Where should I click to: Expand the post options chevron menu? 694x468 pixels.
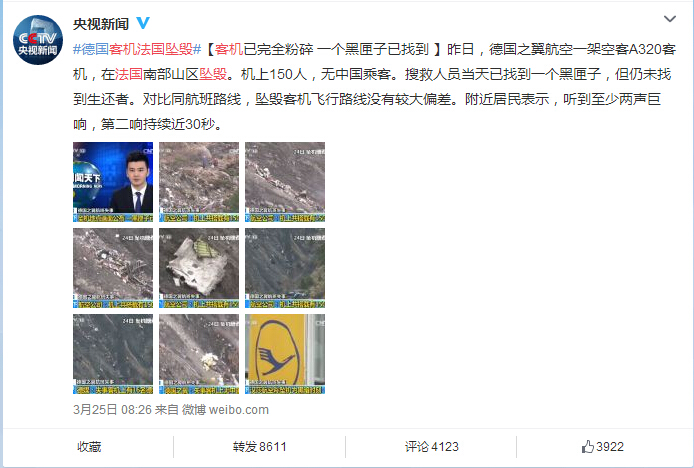tap(670, 19)
